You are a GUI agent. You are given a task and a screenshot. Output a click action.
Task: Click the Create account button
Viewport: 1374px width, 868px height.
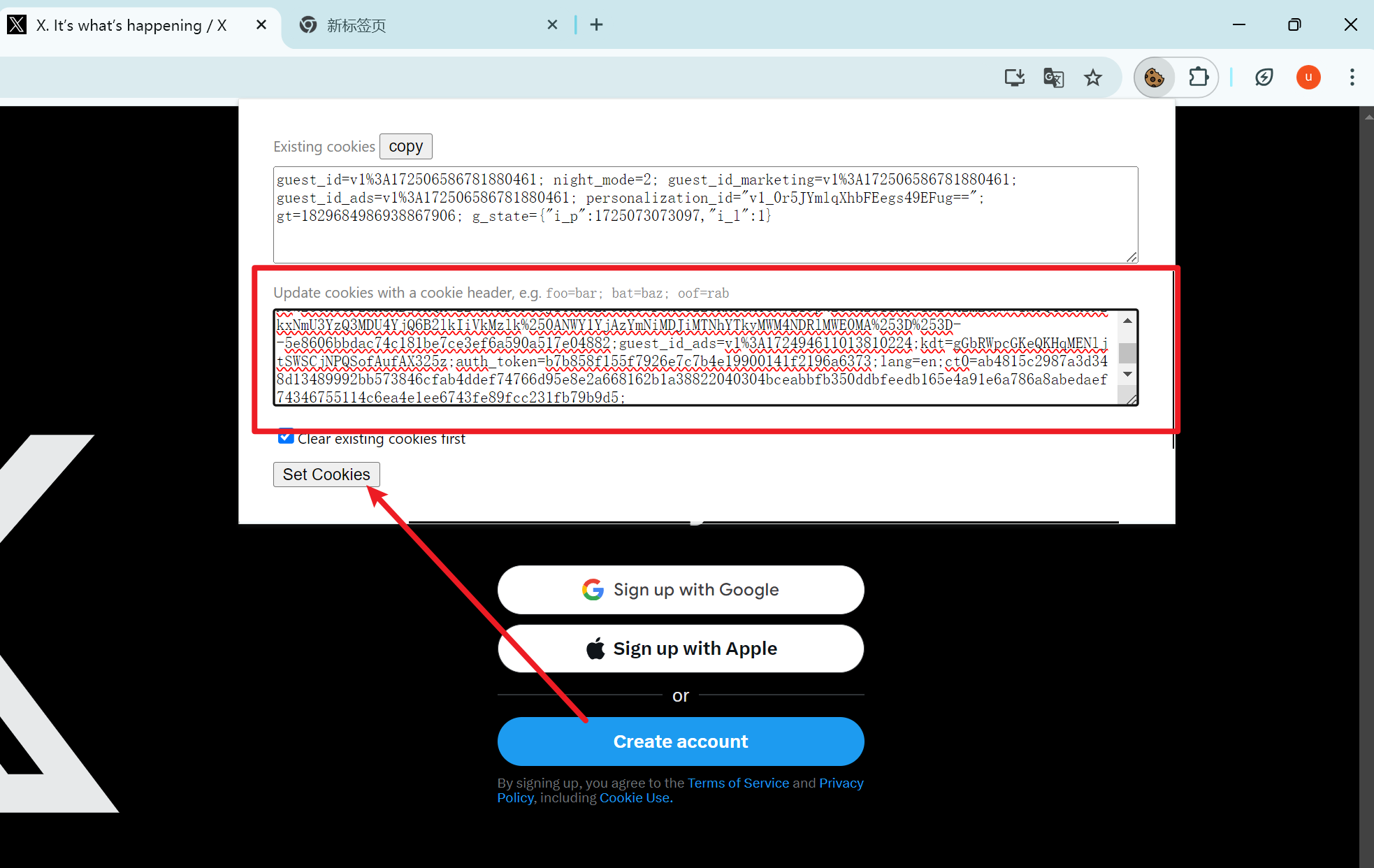[x=681, y=742]
